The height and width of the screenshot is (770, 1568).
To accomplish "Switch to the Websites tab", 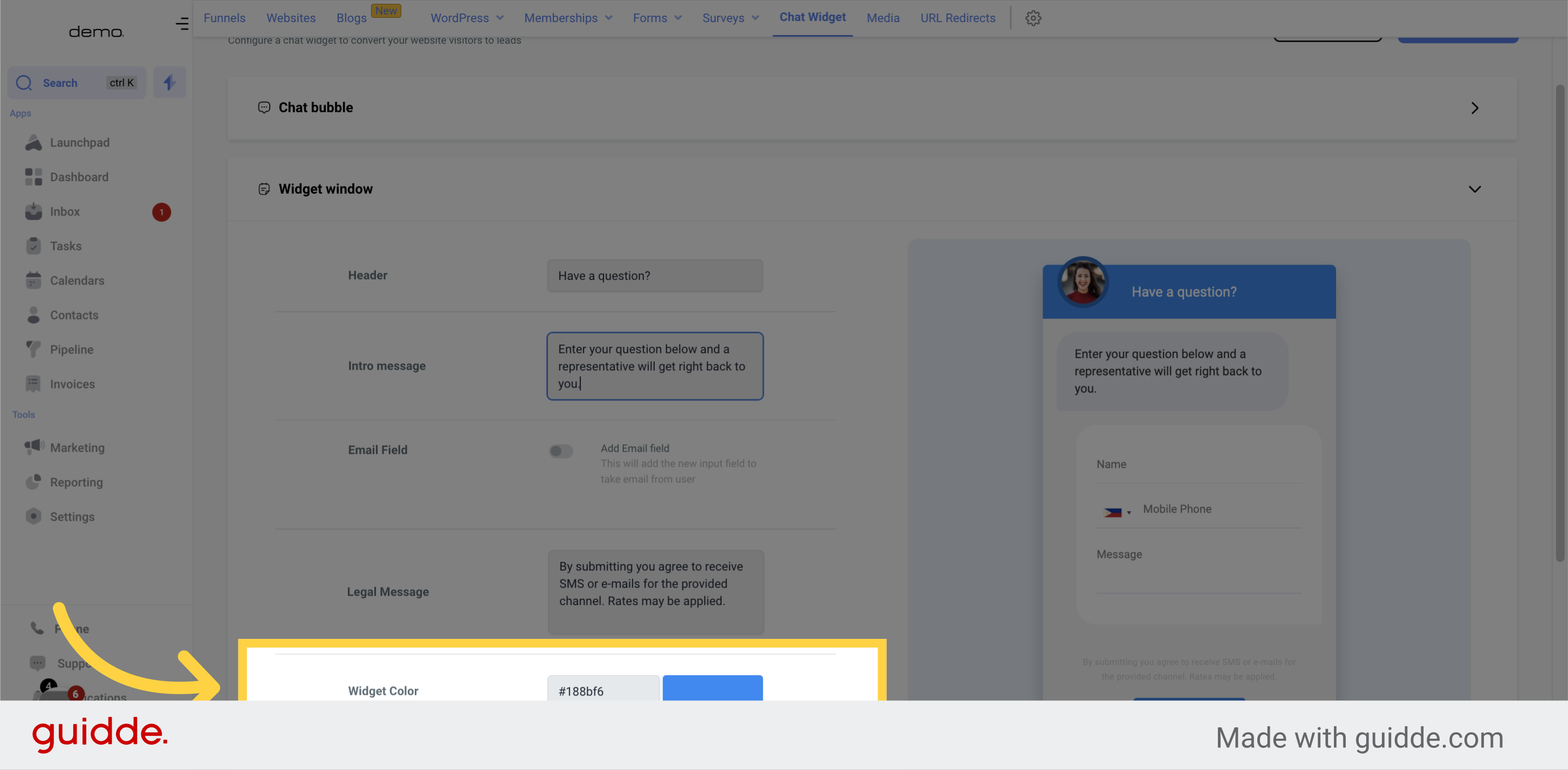I will pos(290,18).
